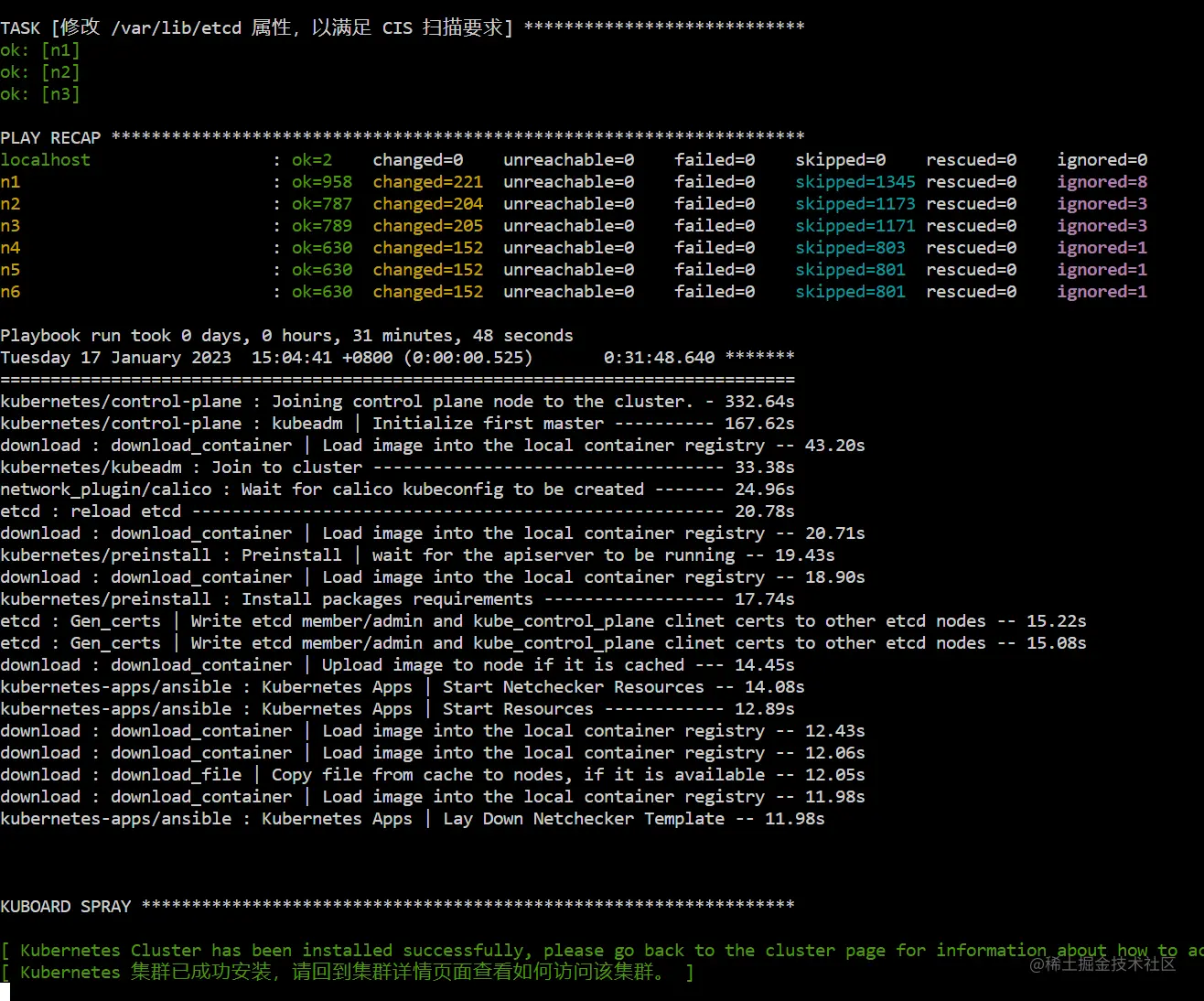Click 'Start Resources' 12.89s line

click(x=397, y=709)
